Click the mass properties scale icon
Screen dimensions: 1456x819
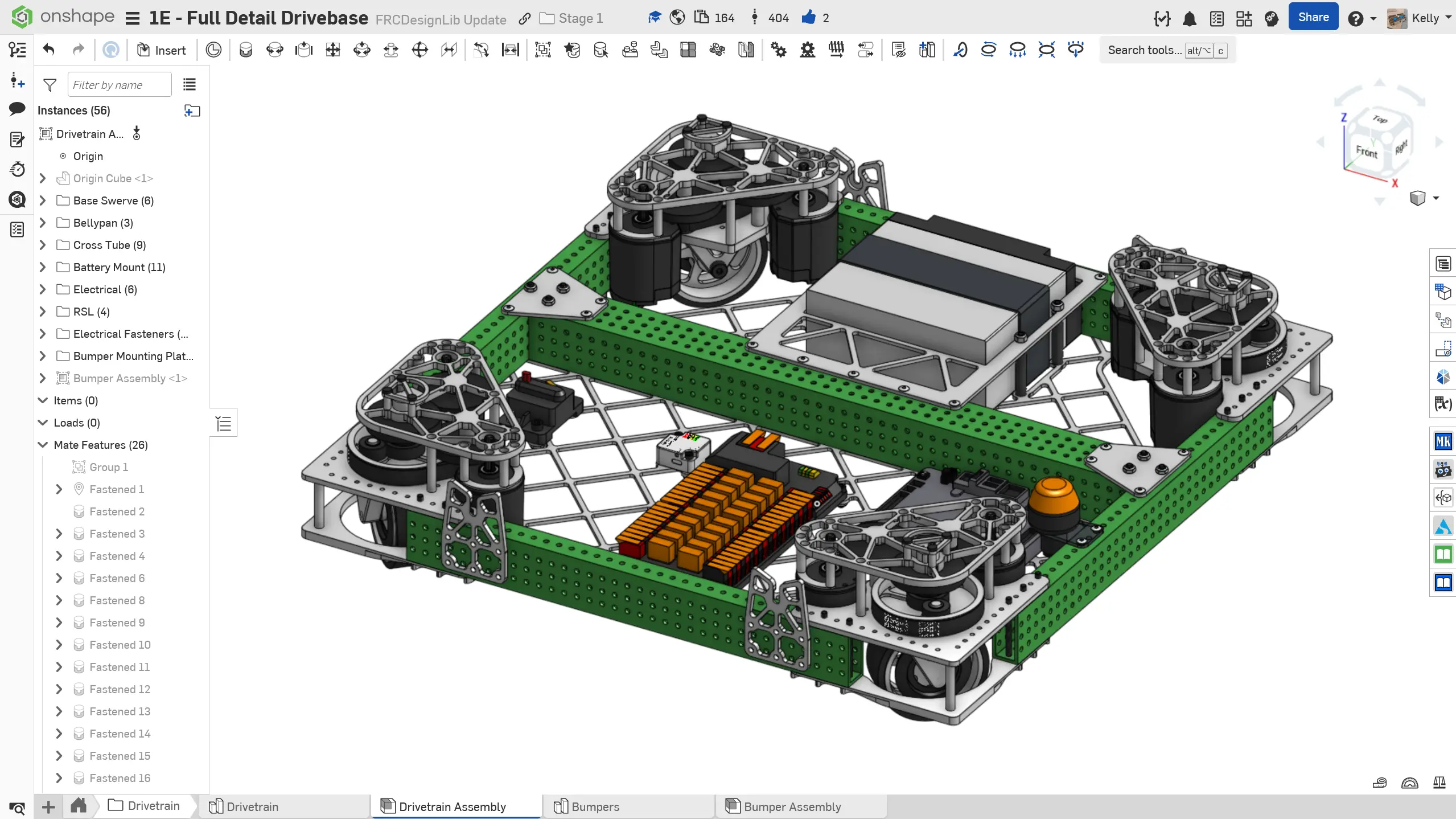pyautogui.click(x=1439, y=783)
